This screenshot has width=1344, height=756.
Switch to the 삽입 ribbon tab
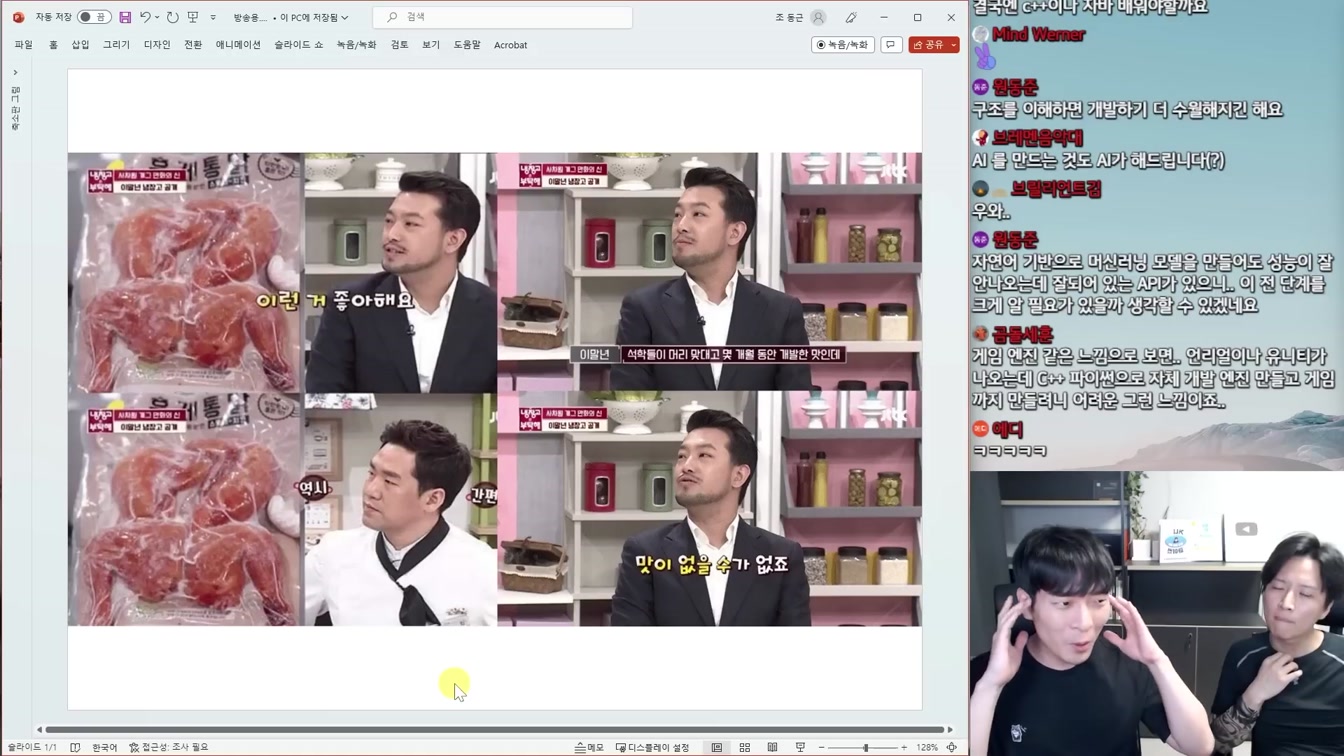(80, 45)
